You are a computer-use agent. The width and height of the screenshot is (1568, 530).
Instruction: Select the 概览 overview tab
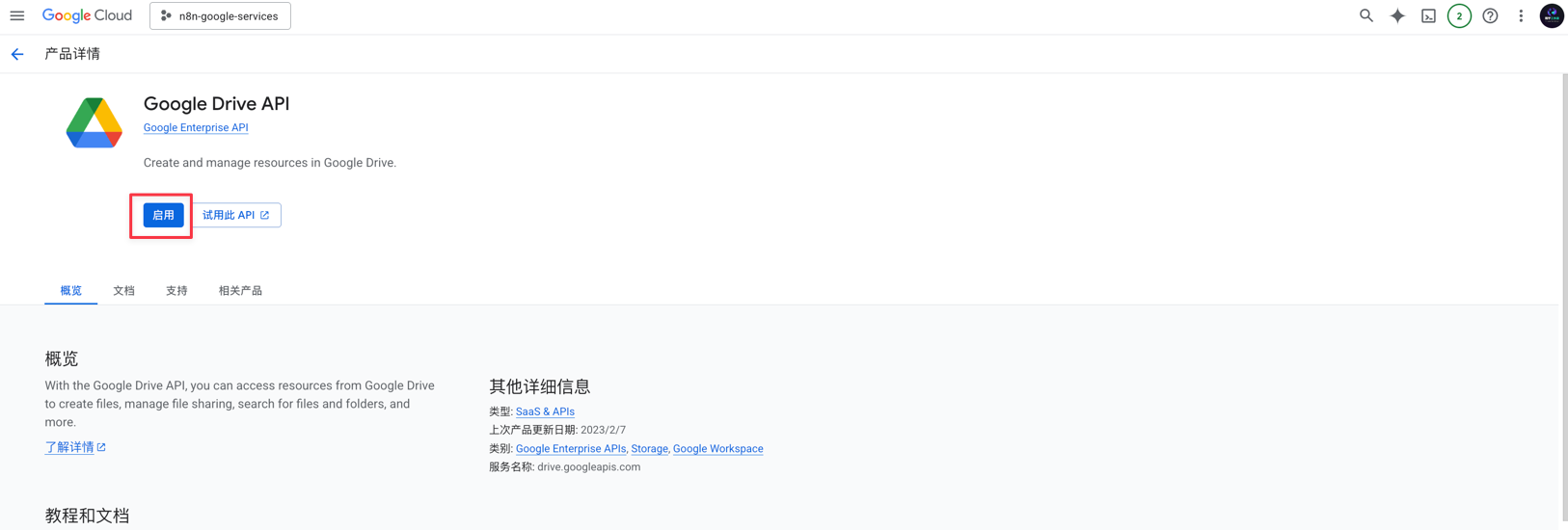point(71,290)
